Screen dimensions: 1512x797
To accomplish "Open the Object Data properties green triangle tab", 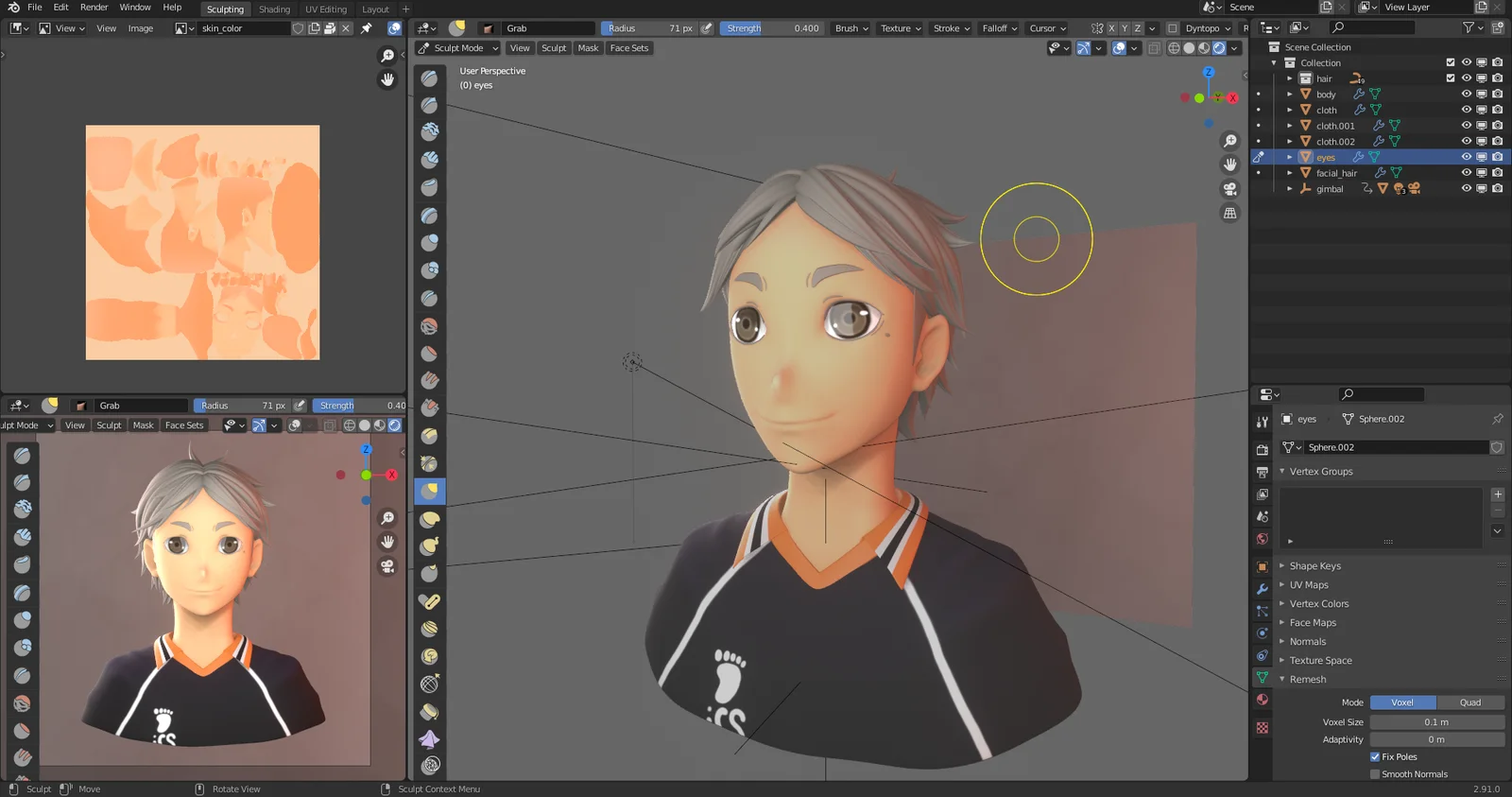I will point(1263,677).
